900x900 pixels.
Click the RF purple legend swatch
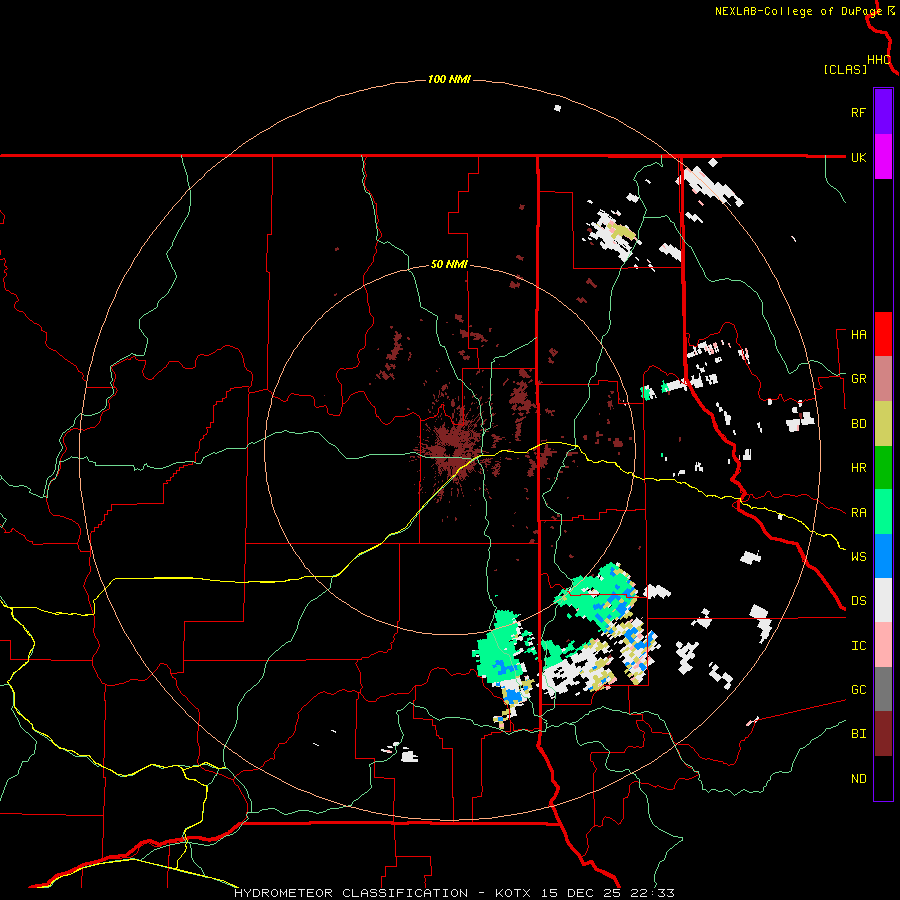883,112
